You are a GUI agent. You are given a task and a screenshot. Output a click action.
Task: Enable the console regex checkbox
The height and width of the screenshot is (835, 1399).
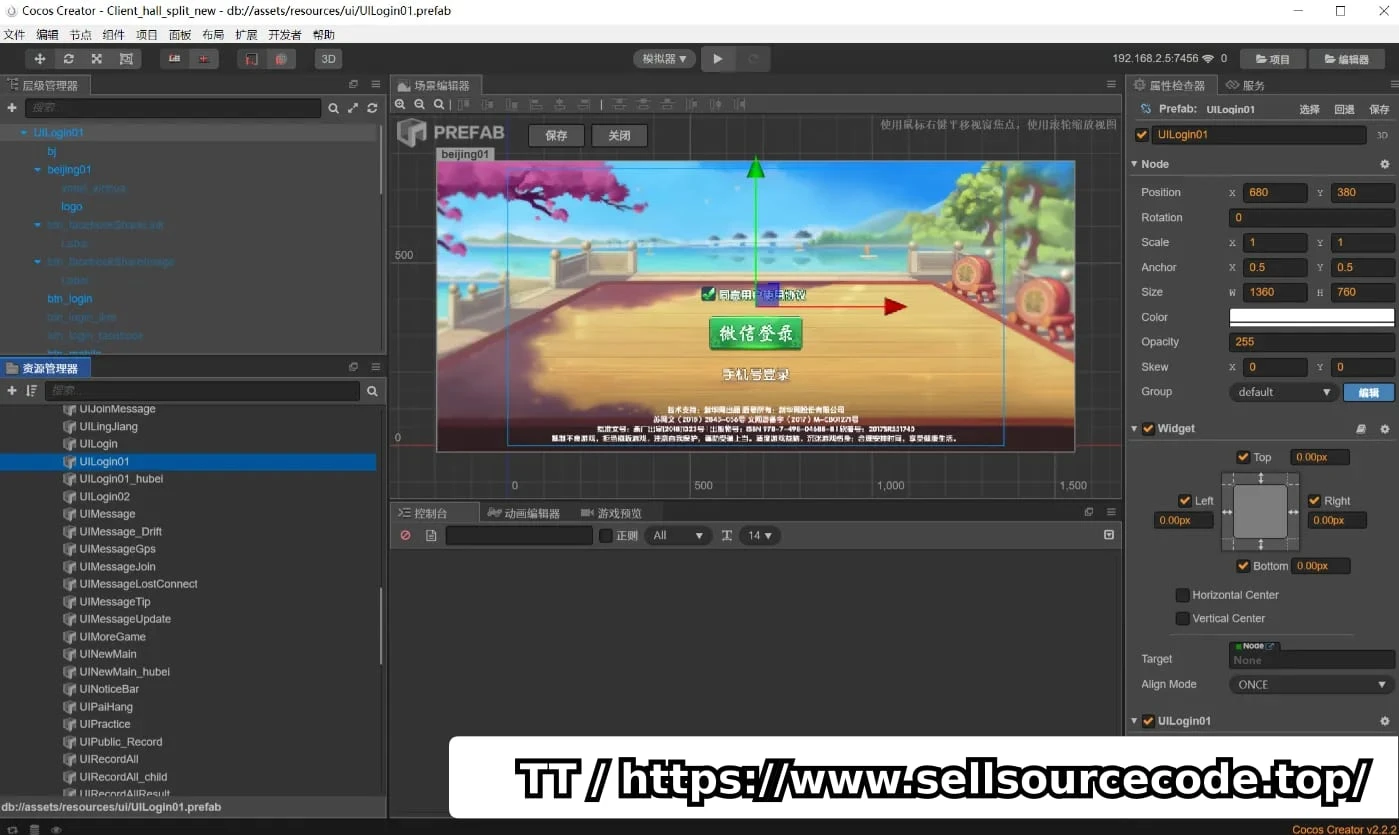(606, 536)
